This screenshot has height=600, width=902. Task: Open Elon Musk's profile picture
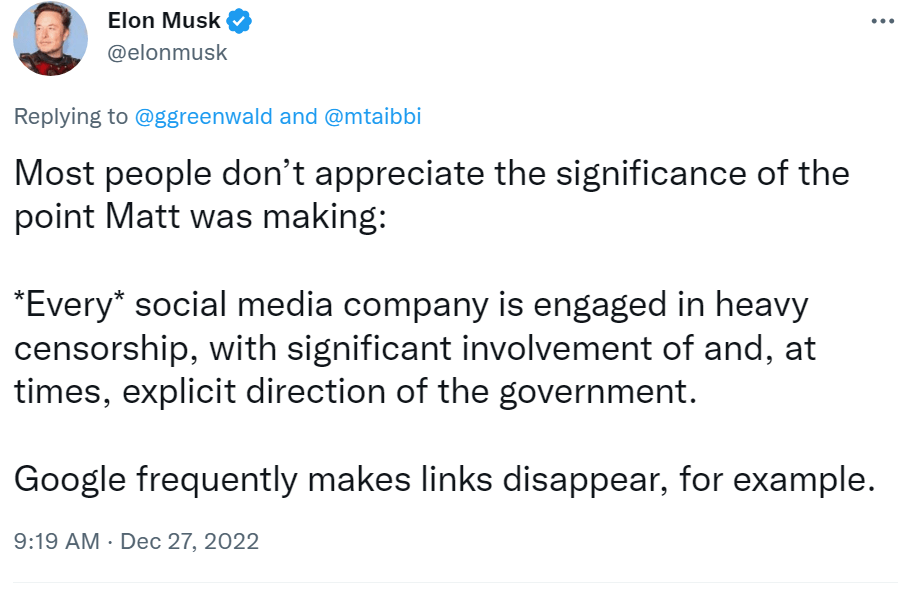(x=50, y=38)
